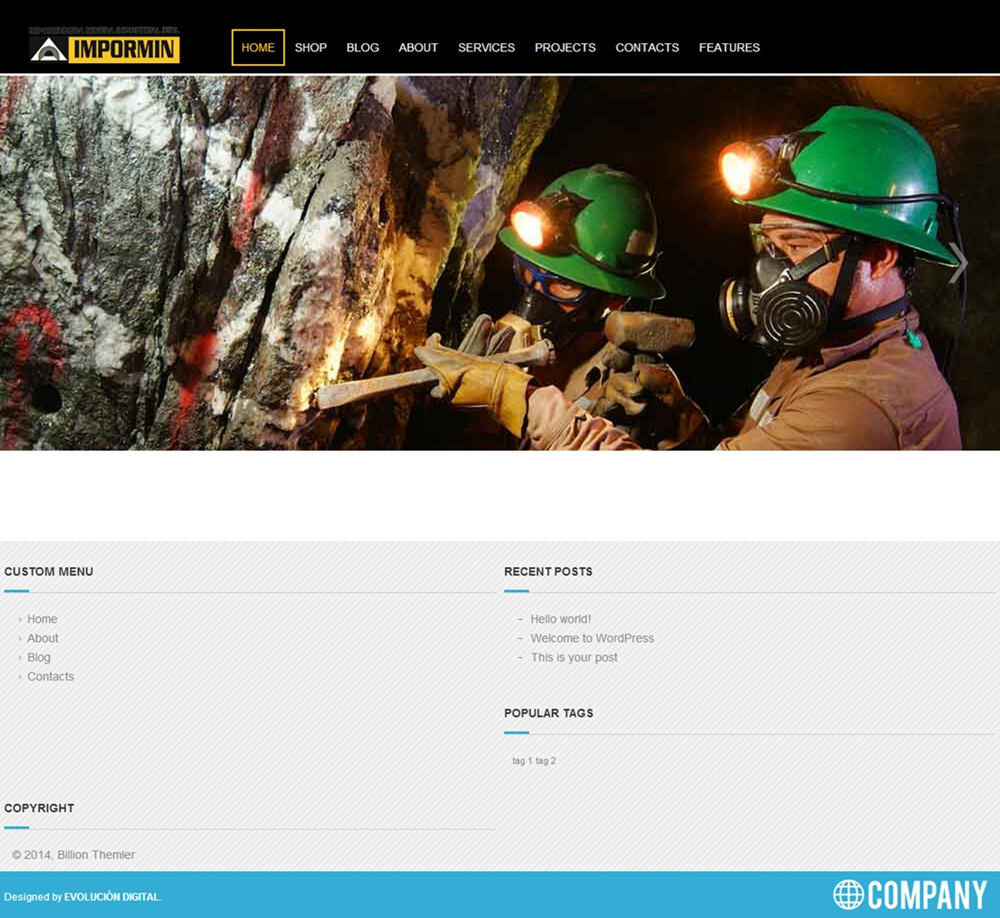Advance slider with the right arrow

click(x=957, y=263)
